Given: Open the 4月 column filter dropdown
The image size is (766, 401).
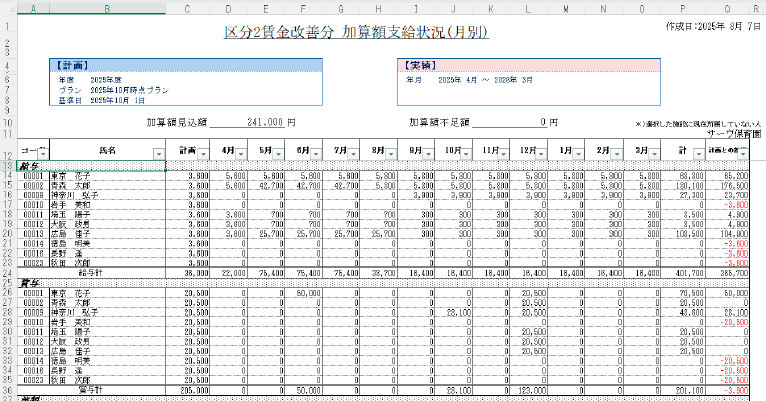Looking at the screenshot, I should point(241,154).
